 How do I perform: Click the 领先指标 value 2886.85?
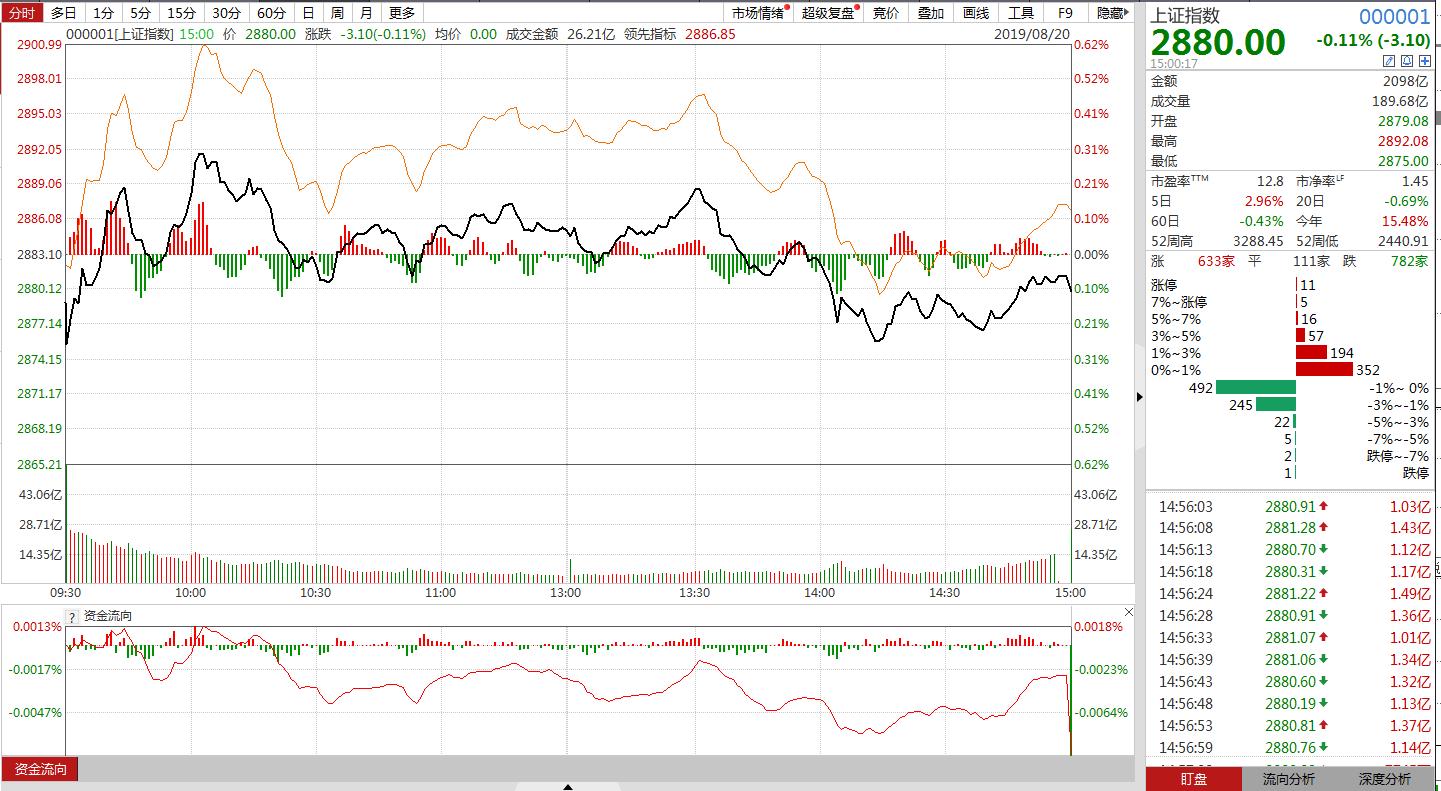pyautogui.click(x=710, y=34)
